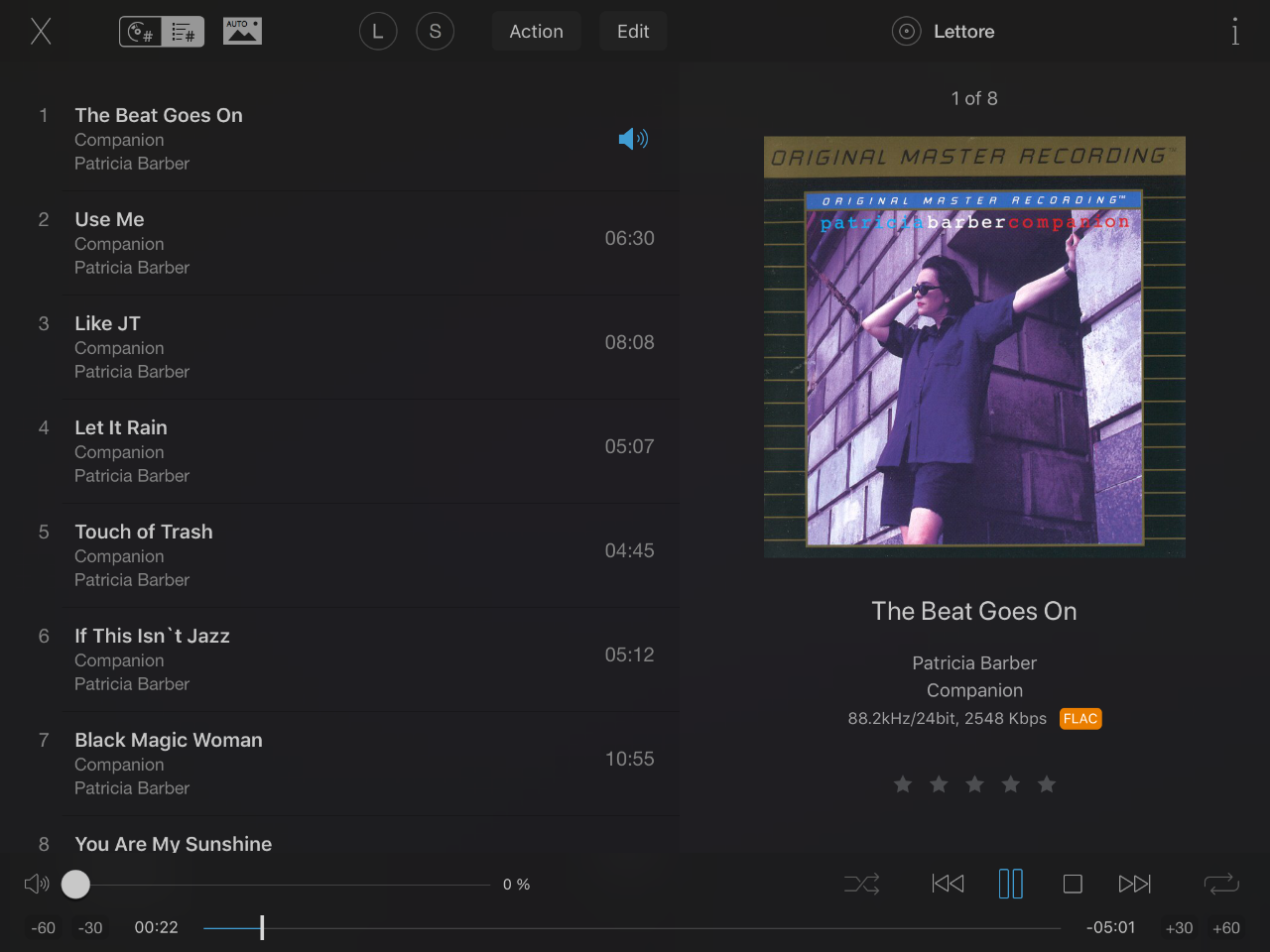Play track 8 You Are My Sunshine

[339, 835]
